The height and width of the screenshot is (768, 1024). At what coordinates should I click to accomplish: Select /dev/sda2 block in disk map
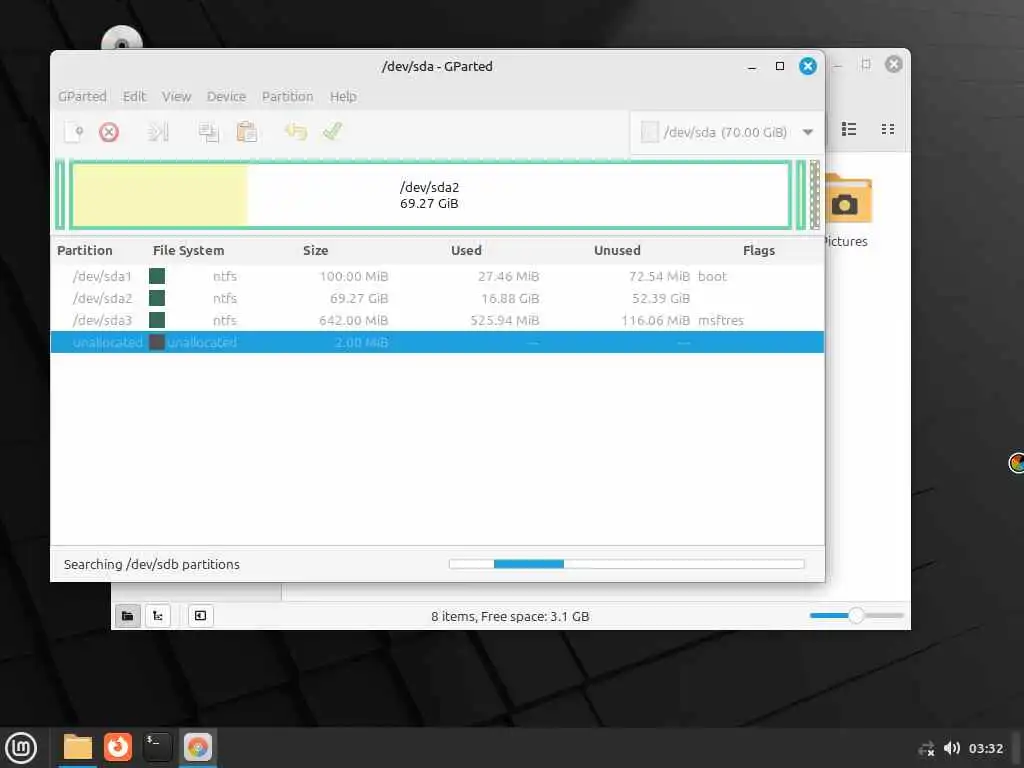click(430, 195)
